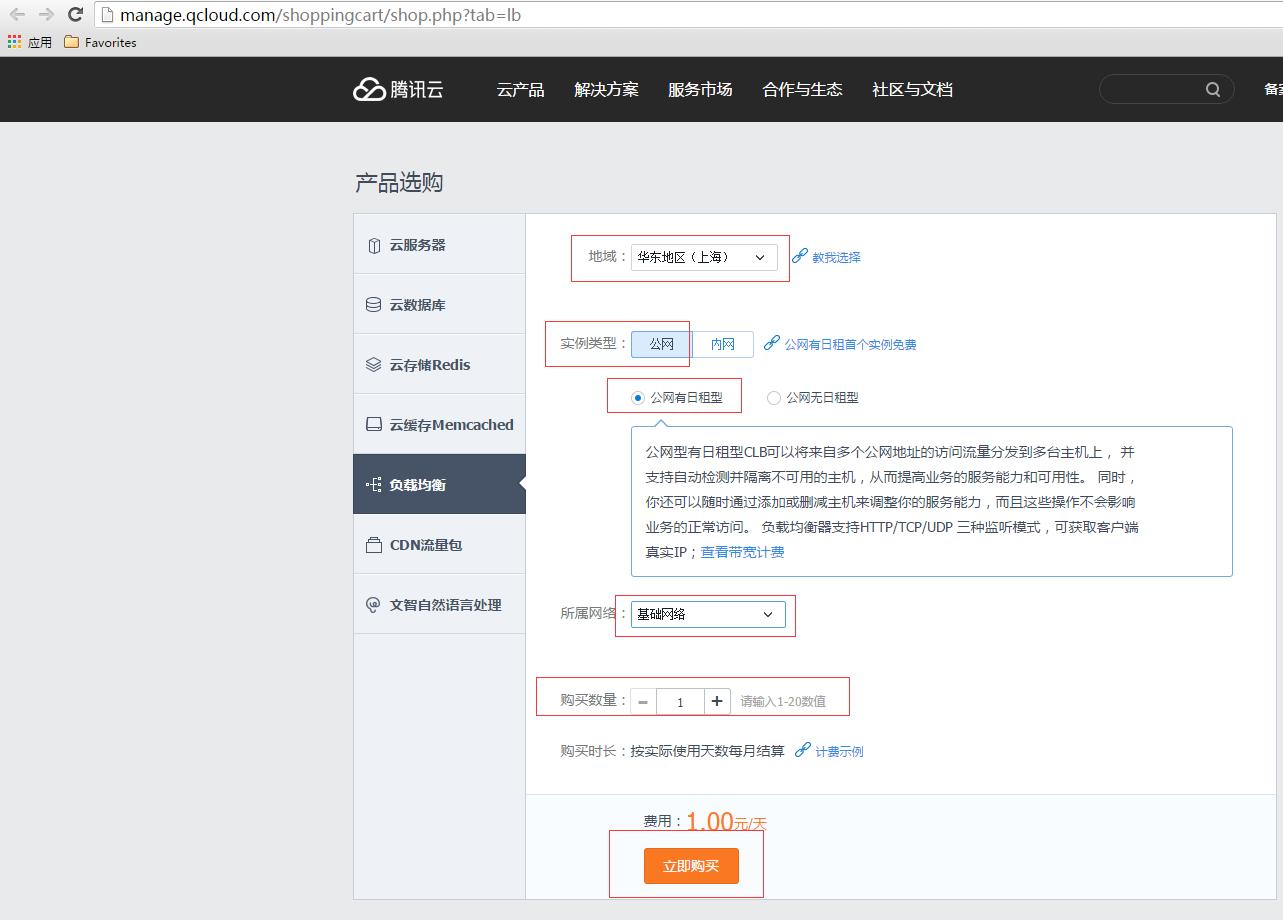Image resolution: width=1283 pixels, height=920 pixels.
Task: Click 按实际使用天数每月结算 text
Action: coord(707,751)
